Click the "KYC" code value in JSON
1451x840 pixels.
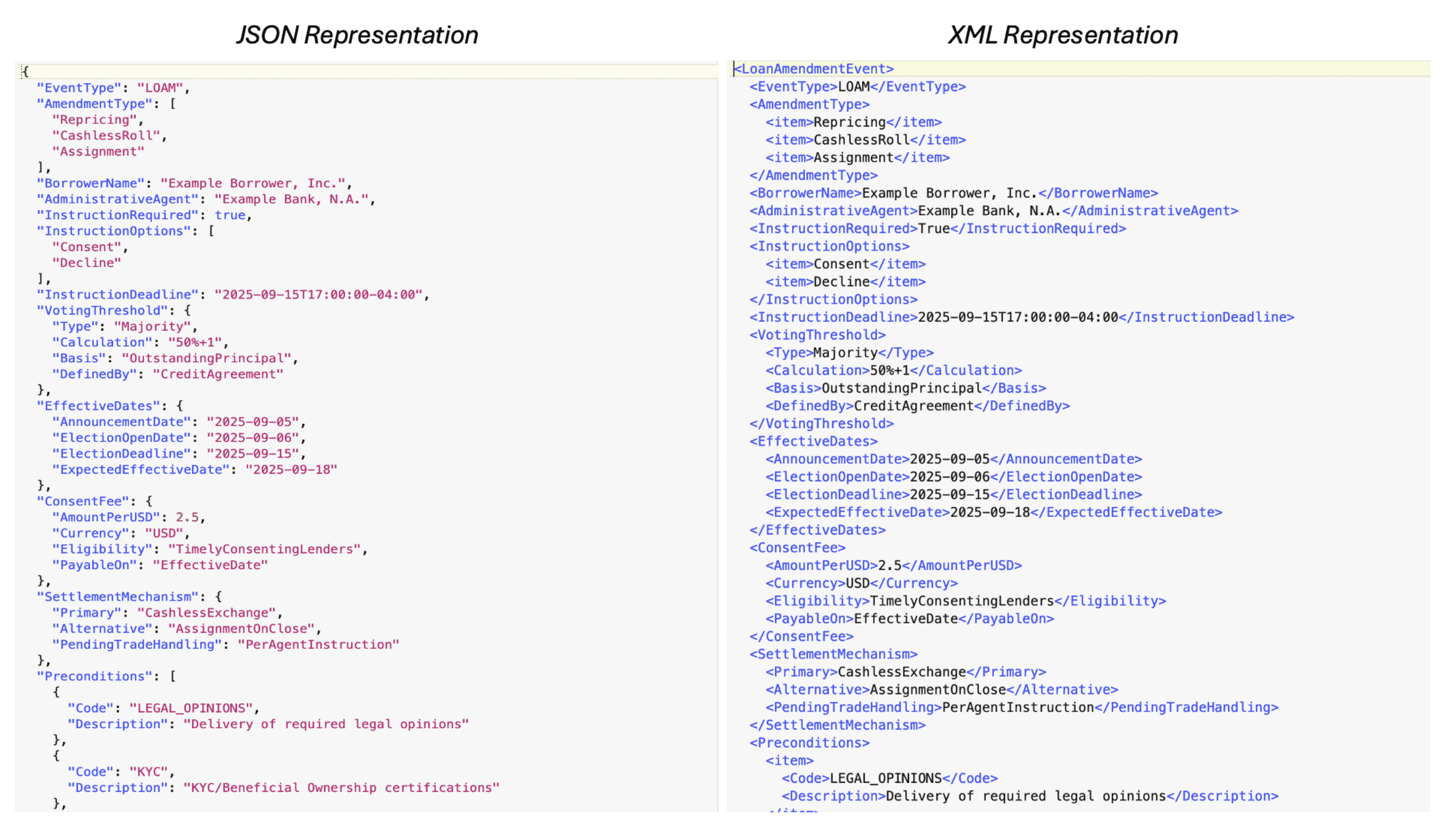(148, 772)
